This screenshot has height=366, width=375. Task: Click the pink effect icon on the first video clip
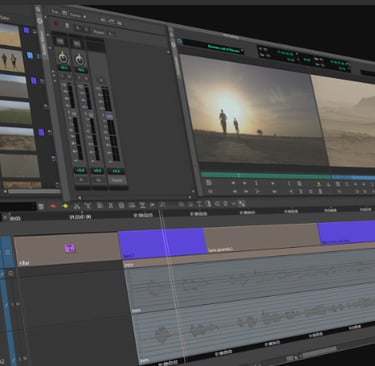coord(70,248)
